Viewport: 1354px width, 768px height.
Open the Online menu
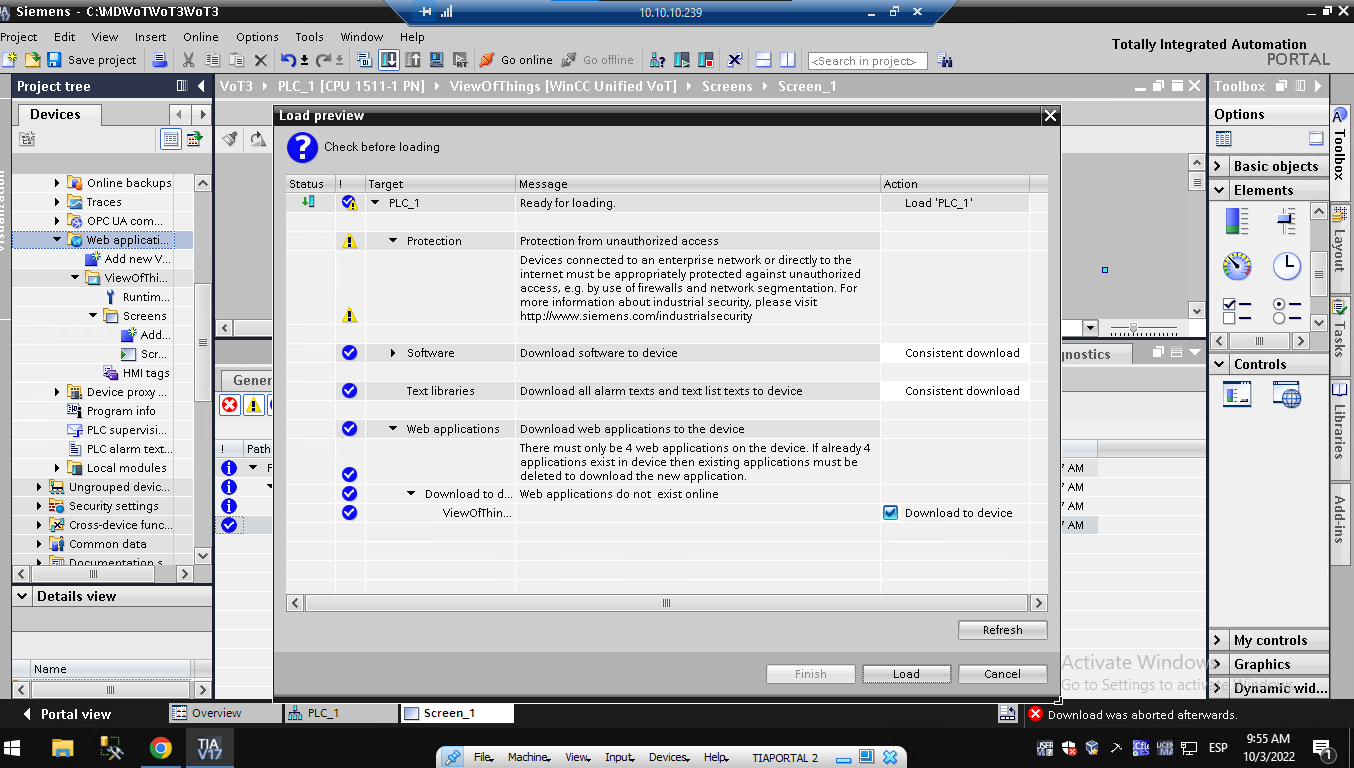[201, 37]
